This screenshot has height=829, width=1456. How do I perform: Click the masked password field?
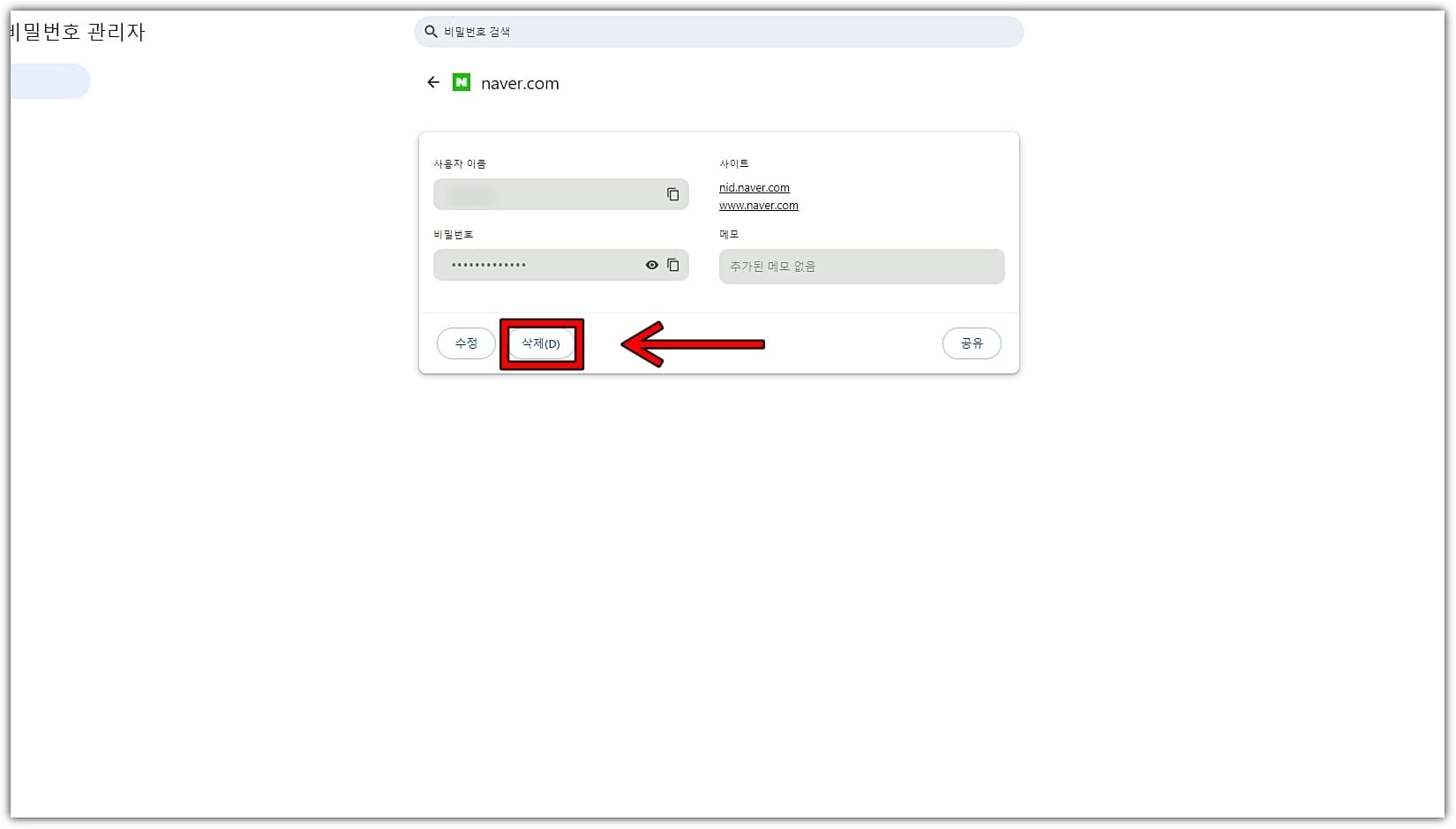(x=560, y=265)
